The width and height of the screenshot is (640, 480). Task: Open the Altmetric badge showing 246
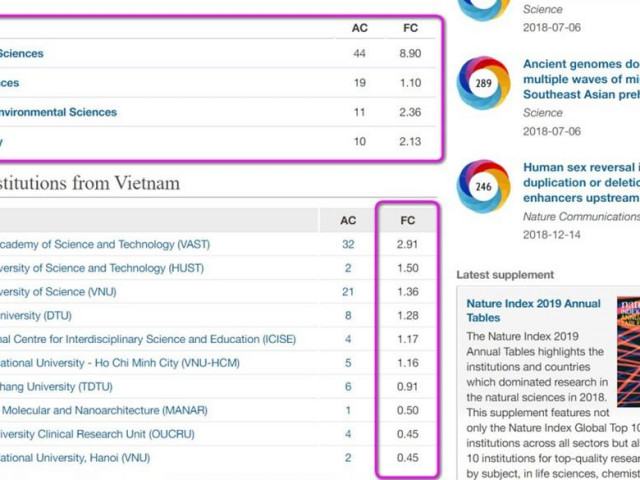(483, 187)
